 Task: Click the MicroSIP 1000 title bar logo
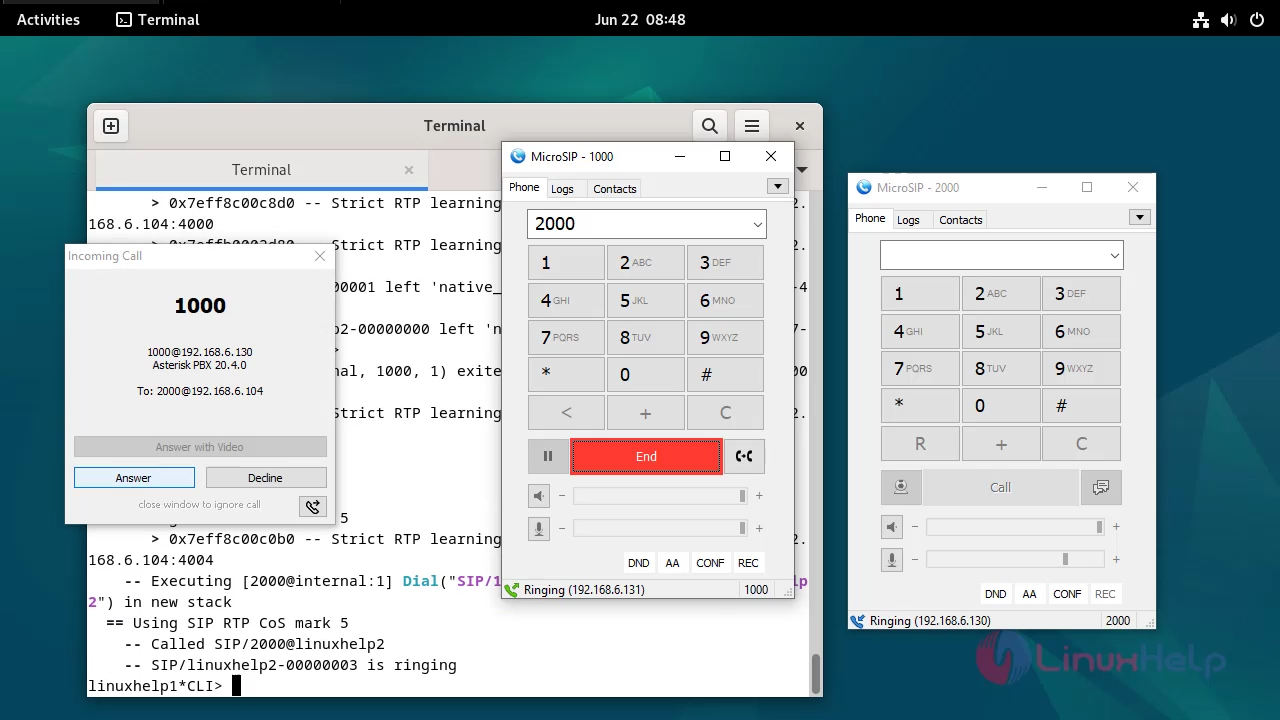pos(518,156)
